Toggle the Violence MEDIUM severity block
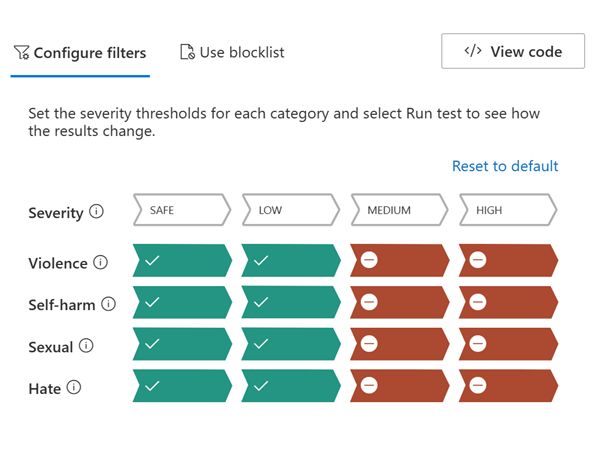The height and width of the screenshot is (469, 609). [x=400, y=260]
